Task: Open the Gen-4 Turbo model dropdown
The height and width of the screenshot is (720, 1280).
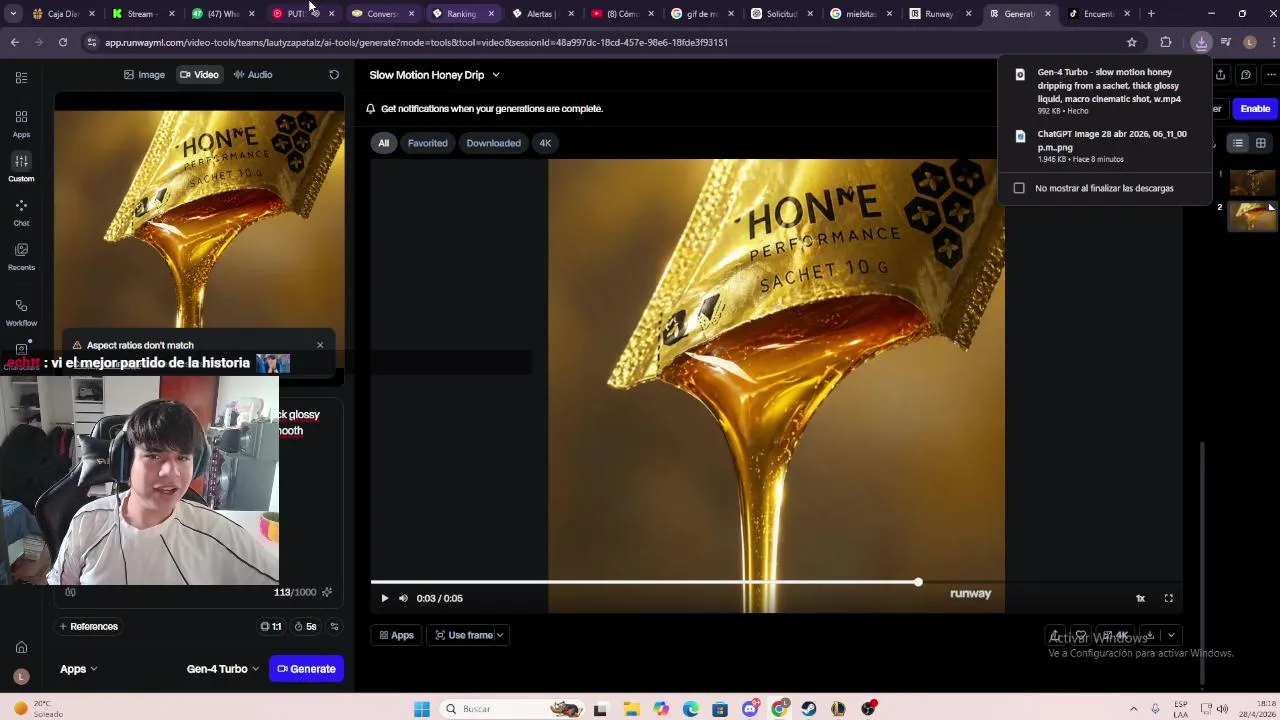Action: pos(223,669)
